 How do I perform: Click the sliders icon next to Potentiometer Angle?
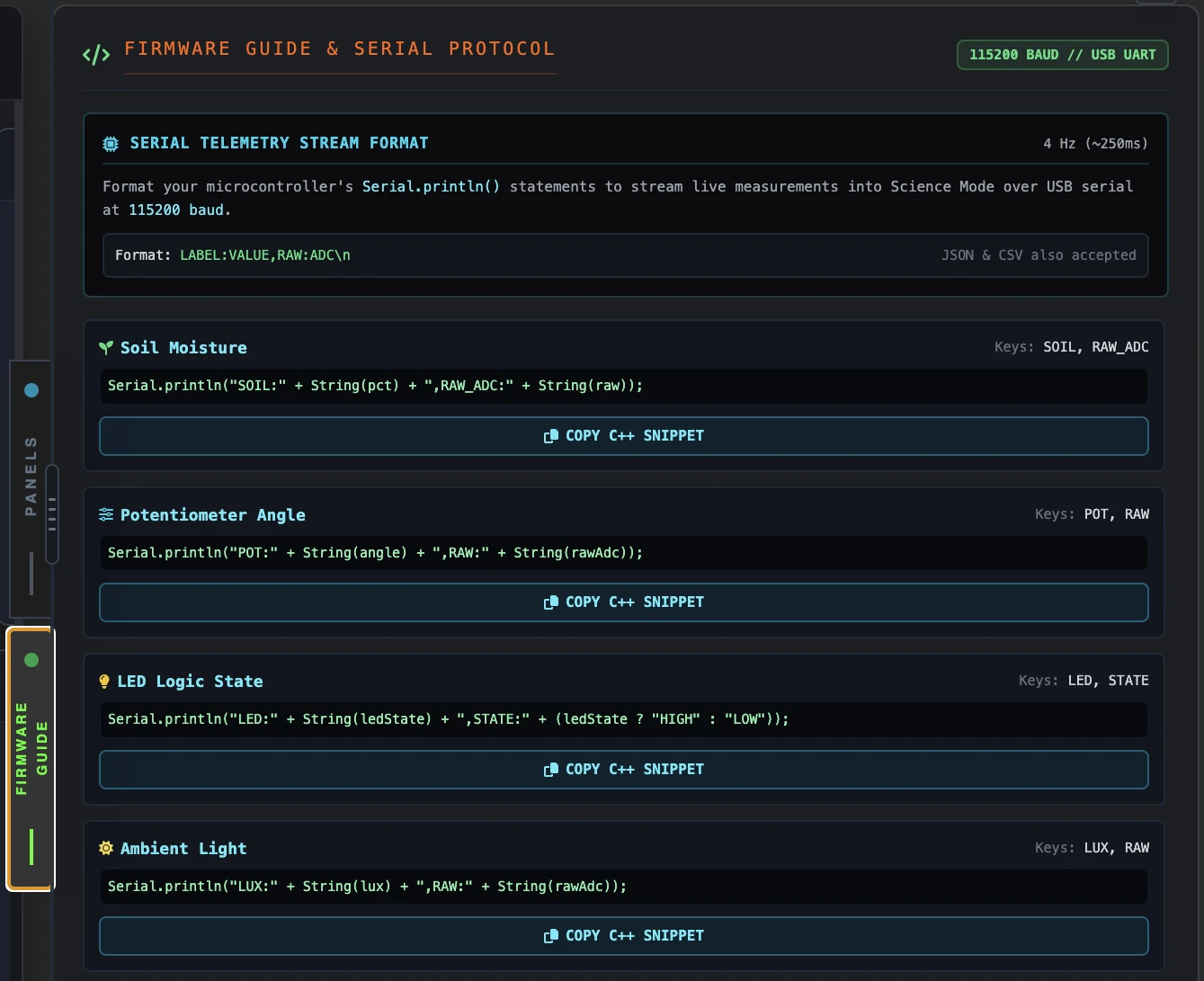pyautogui.click(x=106, y=514)
